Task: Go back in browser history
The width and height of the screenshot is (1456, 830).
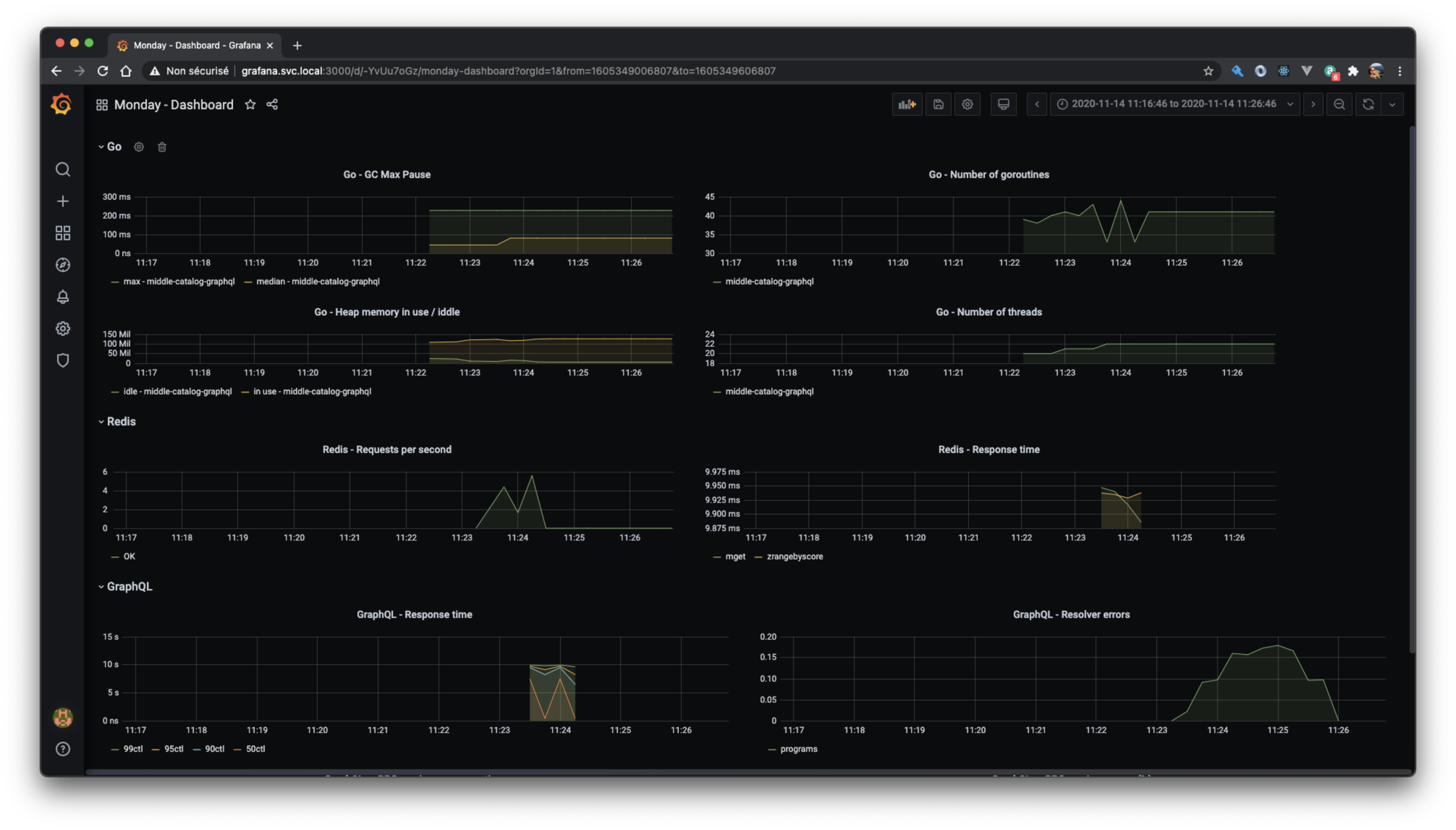Action: 56,71
